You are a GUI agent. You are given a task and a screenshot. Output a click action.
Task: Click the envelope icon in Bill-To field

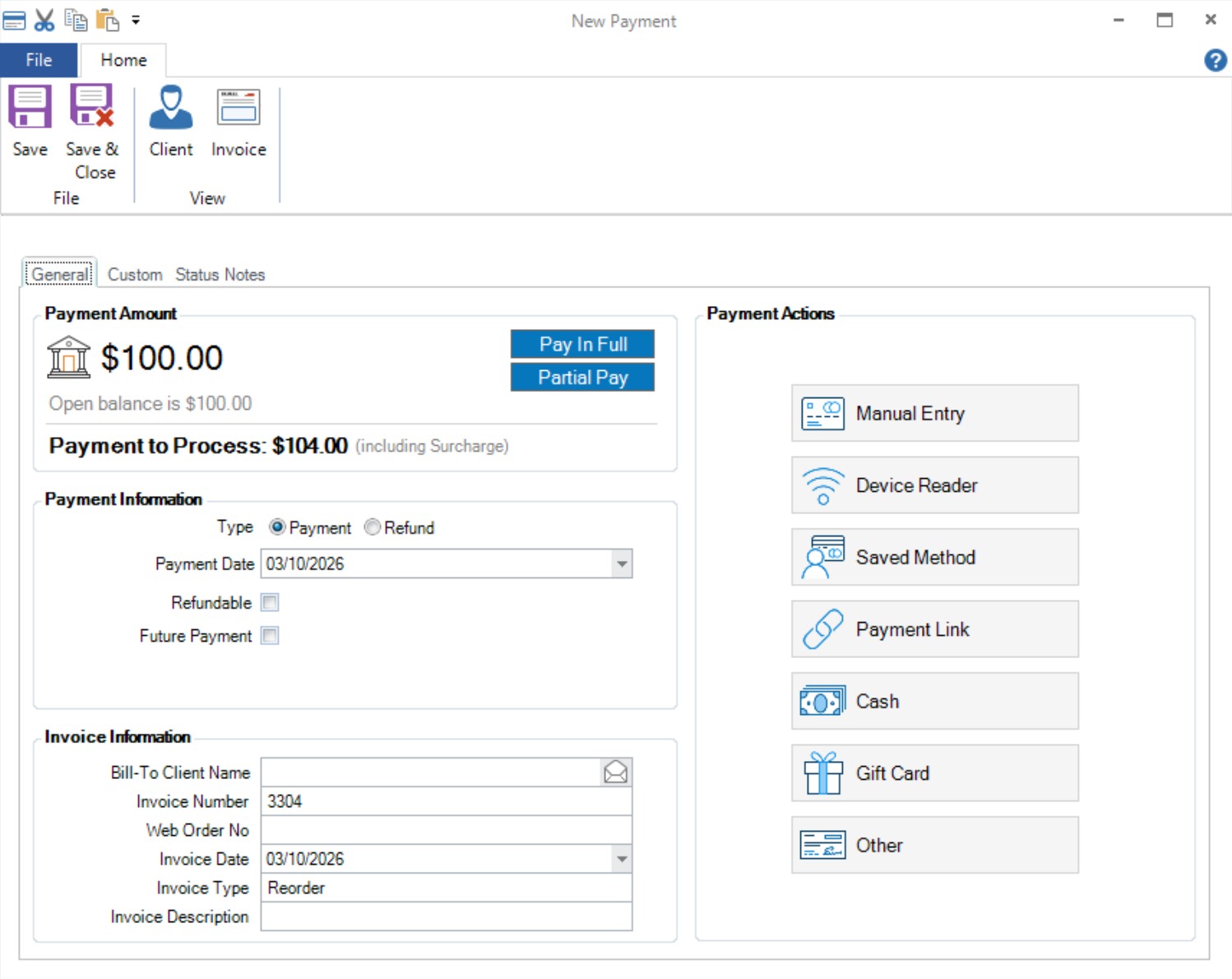pyautogui.click(x=615, y=772)
